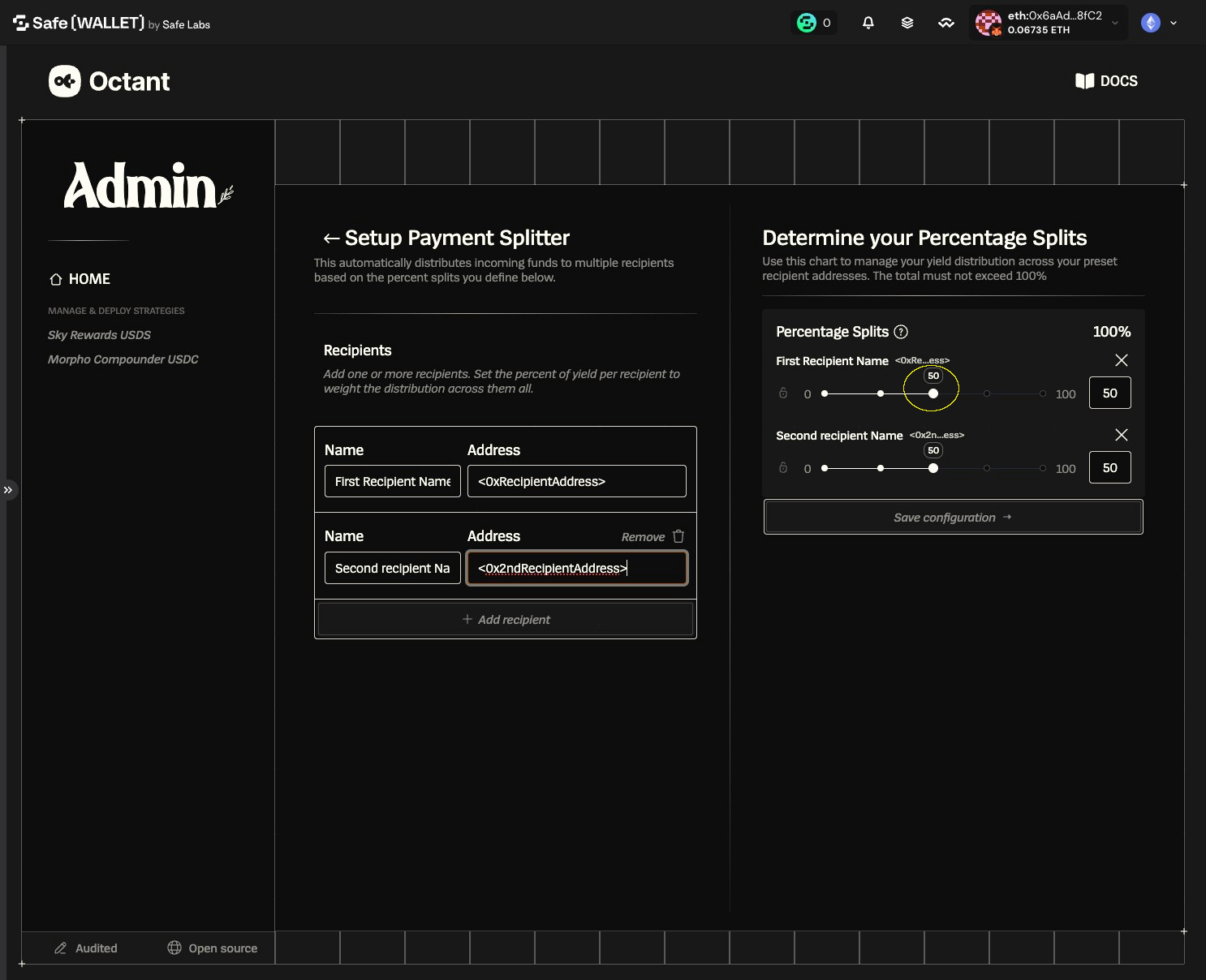The image size is (1206, 980).
Task: Open the notifications bell icon
Action: pos(868,23)
